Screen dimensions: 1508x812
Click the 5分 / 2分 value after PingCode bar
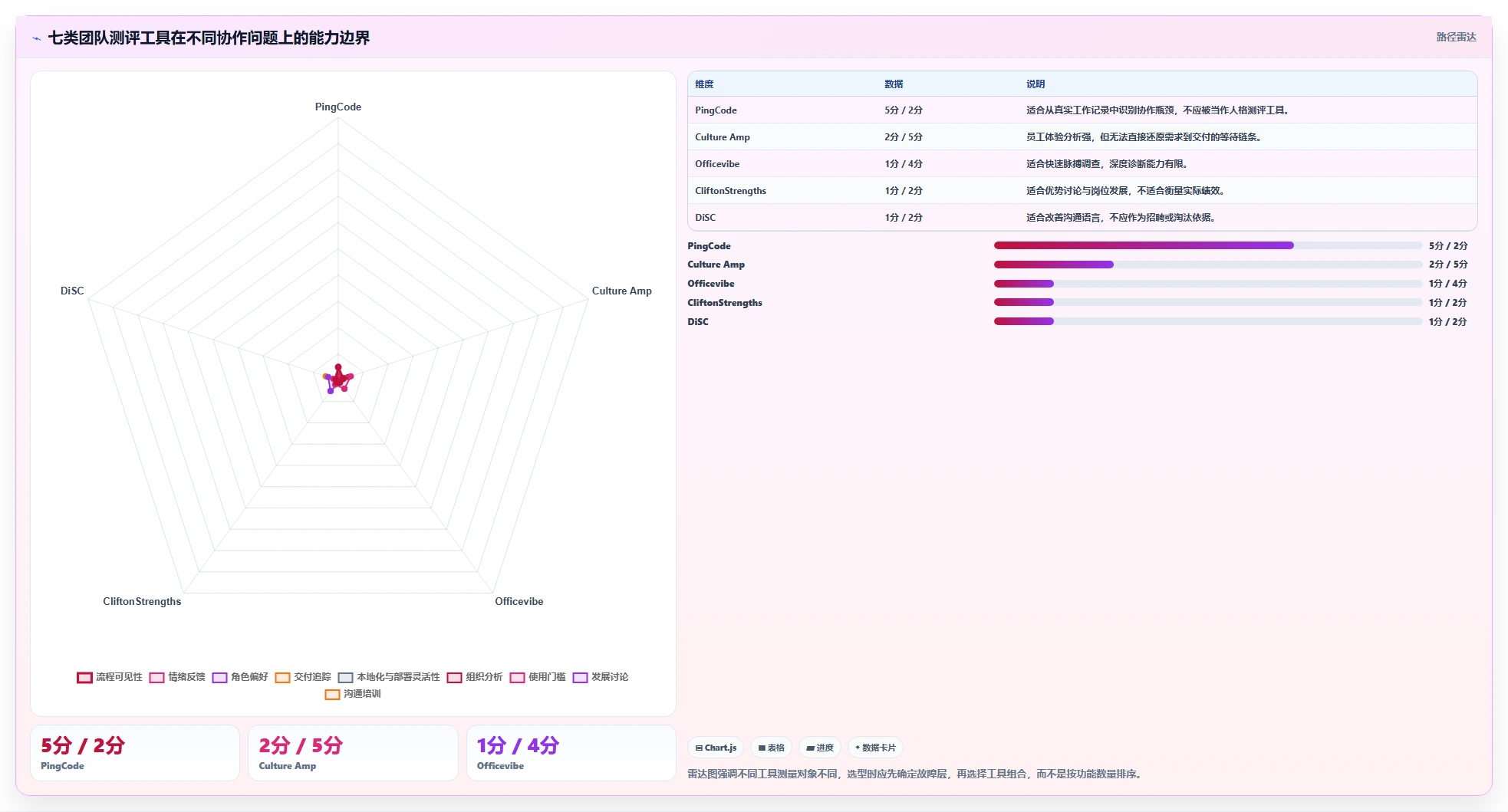[x=1448, y=246]
